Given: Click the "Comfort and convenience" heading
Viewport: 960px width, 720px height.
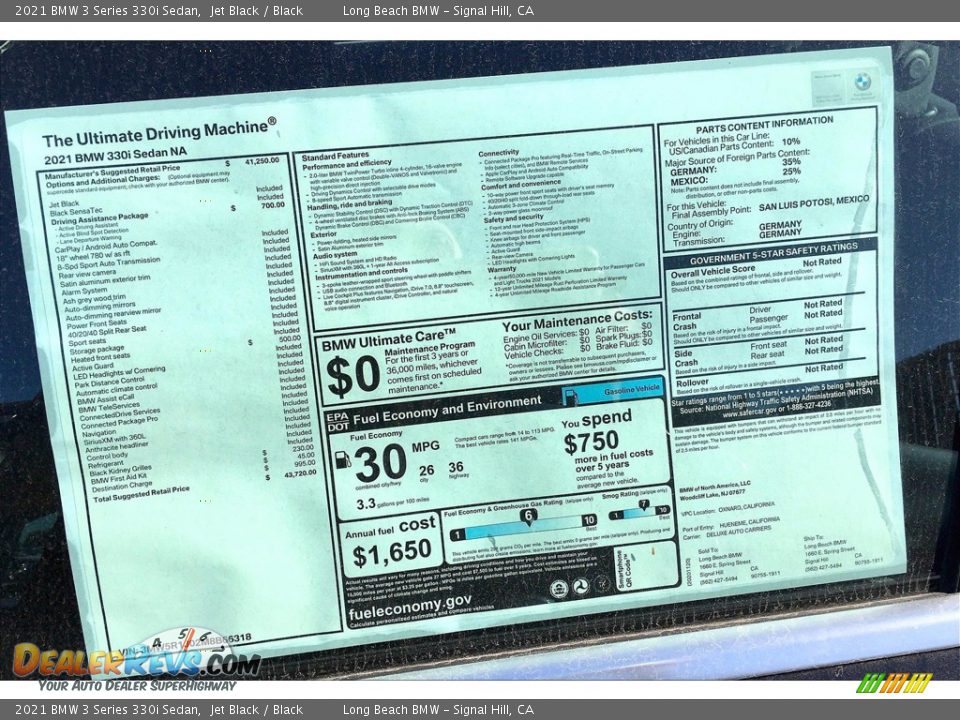Looking at the screenshot, I should (520, 186).
